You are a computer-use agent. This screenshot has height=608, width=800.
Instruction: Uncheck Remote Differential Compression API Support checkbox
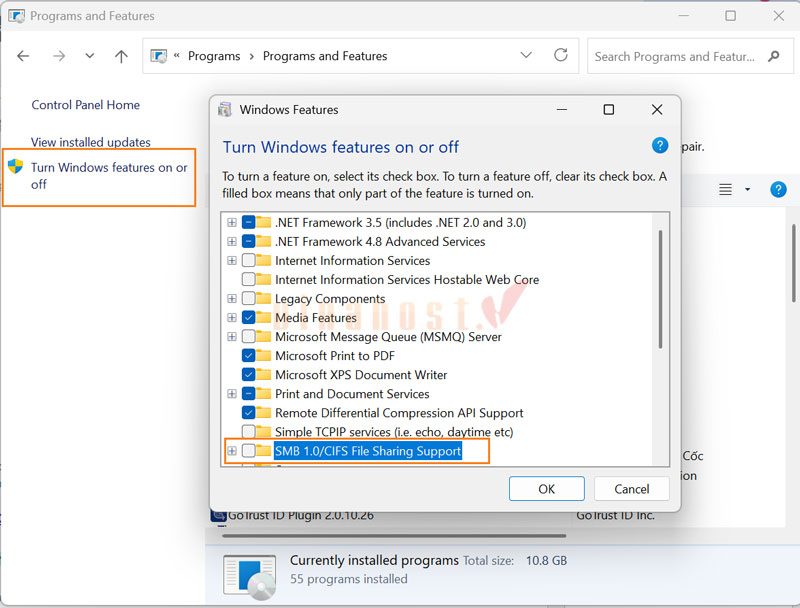point(248,413)
